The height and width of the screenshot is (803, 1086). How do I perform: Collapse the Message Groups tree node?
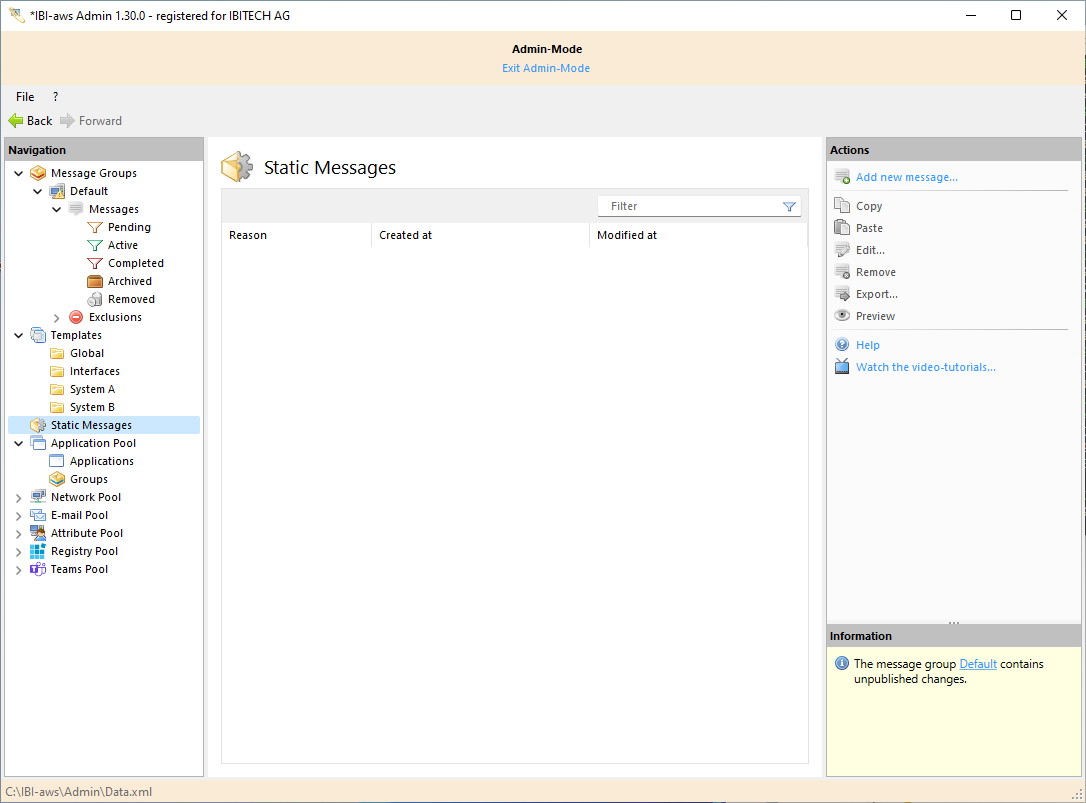(19, 173)
